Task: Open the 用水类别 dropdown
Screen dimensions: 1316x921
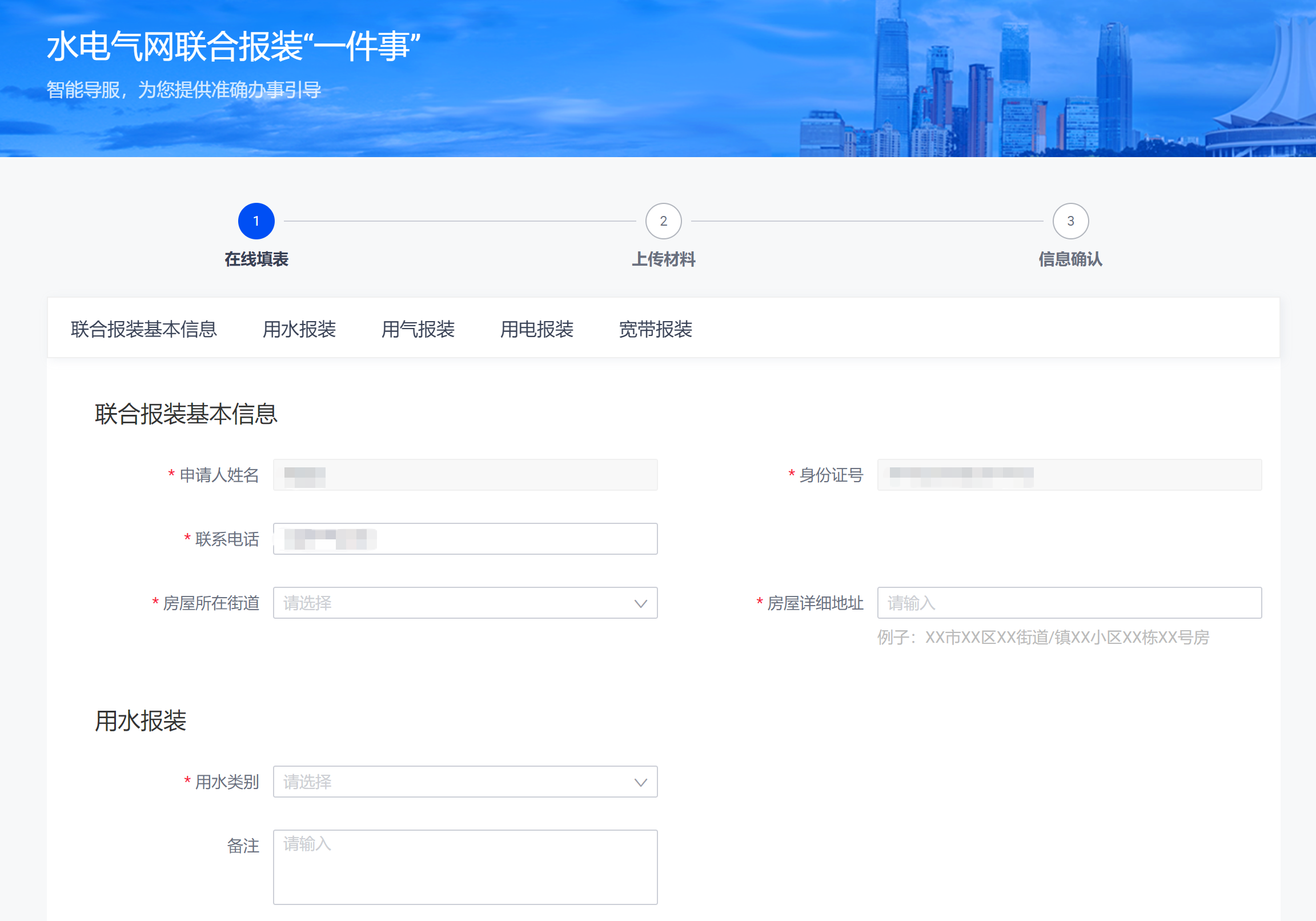Action: pos(453,782)
